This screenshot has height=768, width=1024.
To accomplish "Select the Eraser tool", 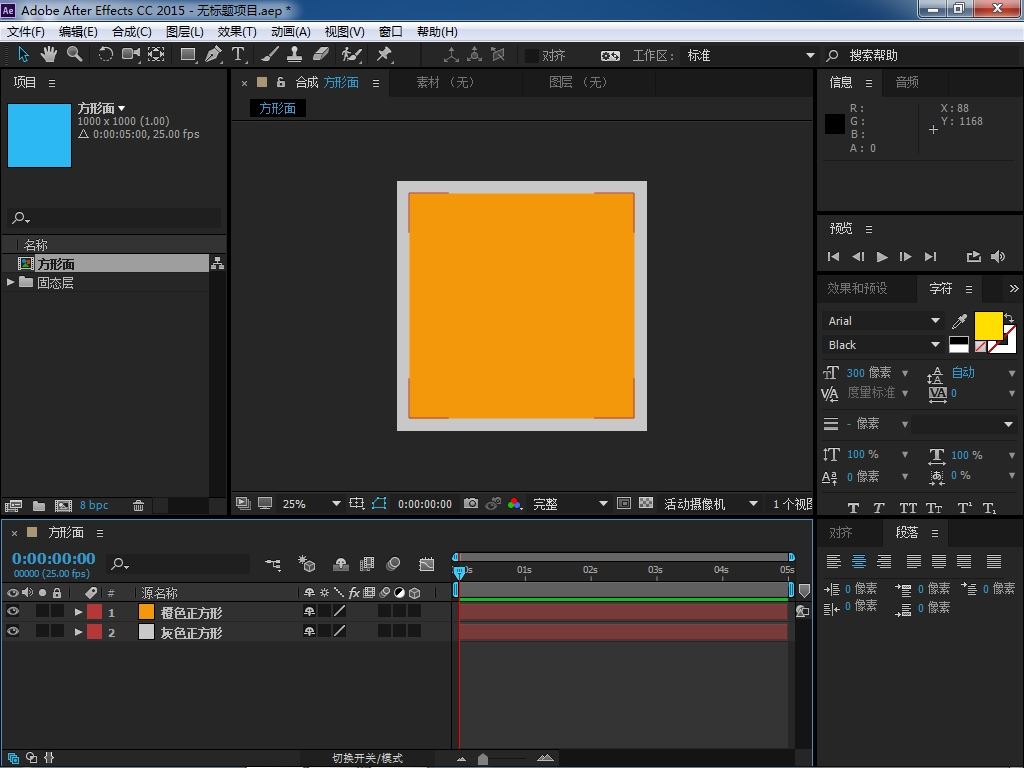I will click(x=321, y=55).
